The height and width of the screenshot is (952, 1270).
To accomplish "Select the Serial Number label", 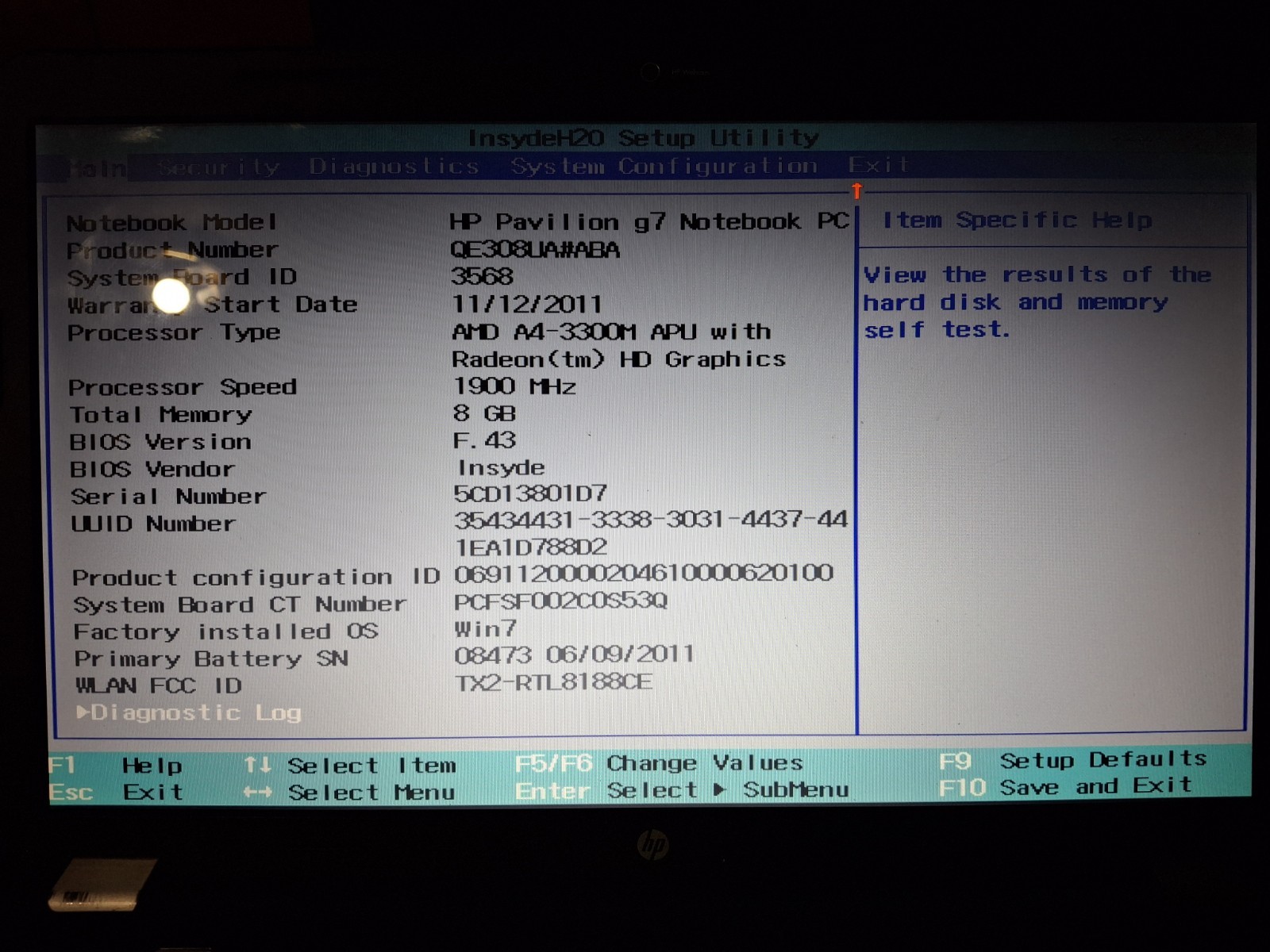I will pos(168,497).
